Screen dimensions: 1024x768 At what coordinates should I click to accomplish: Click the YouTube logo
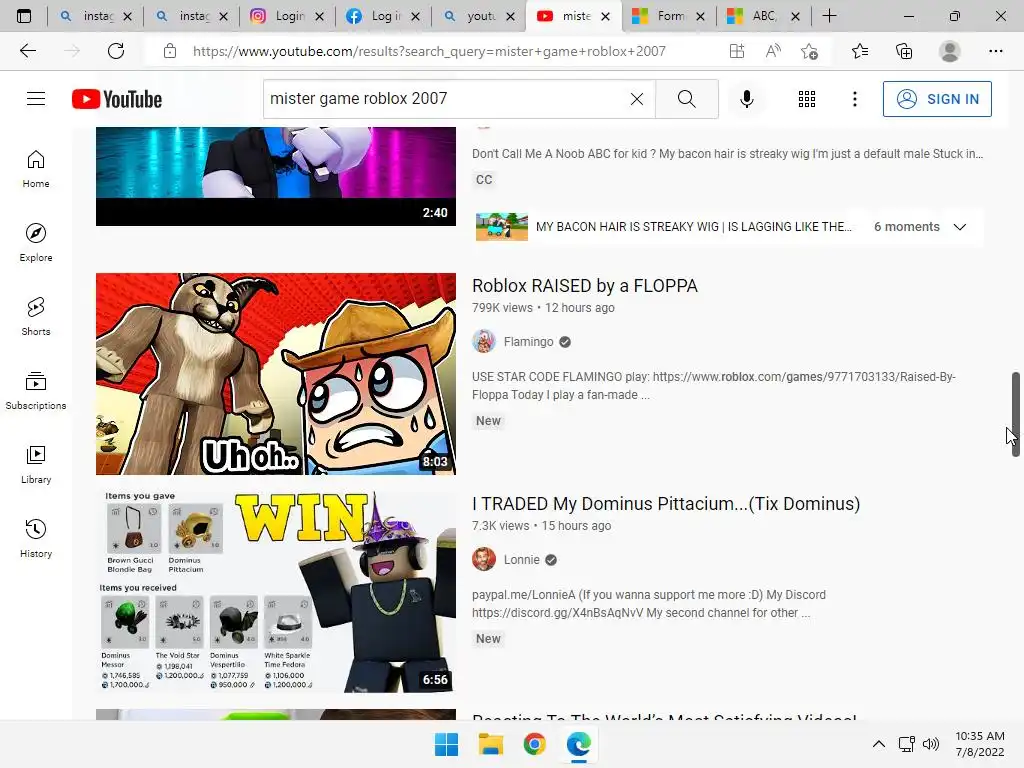(117, 99)
